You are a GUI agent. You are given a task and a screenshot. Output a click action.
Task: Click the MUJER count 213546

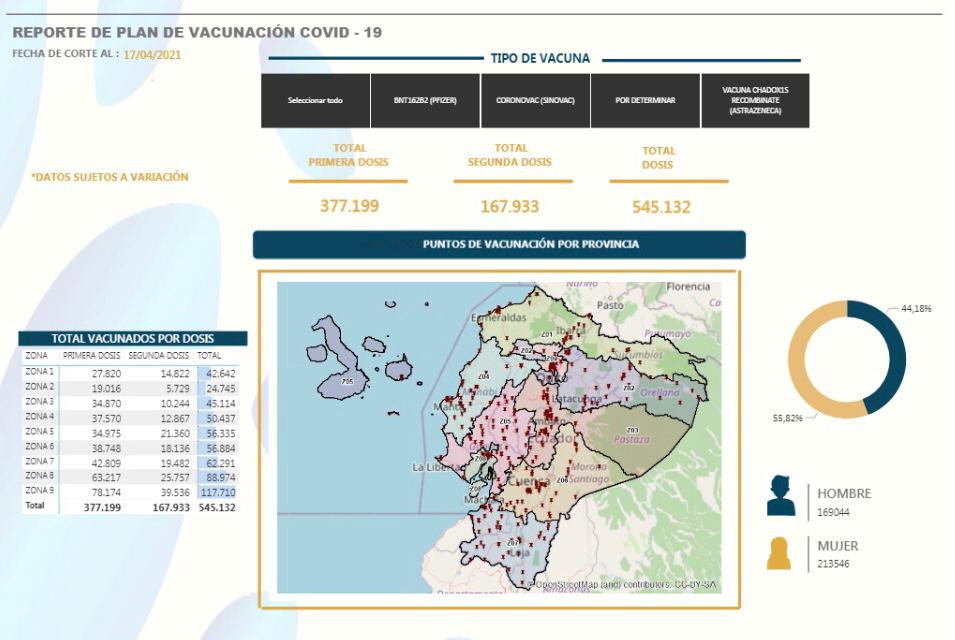coord(833,564)
